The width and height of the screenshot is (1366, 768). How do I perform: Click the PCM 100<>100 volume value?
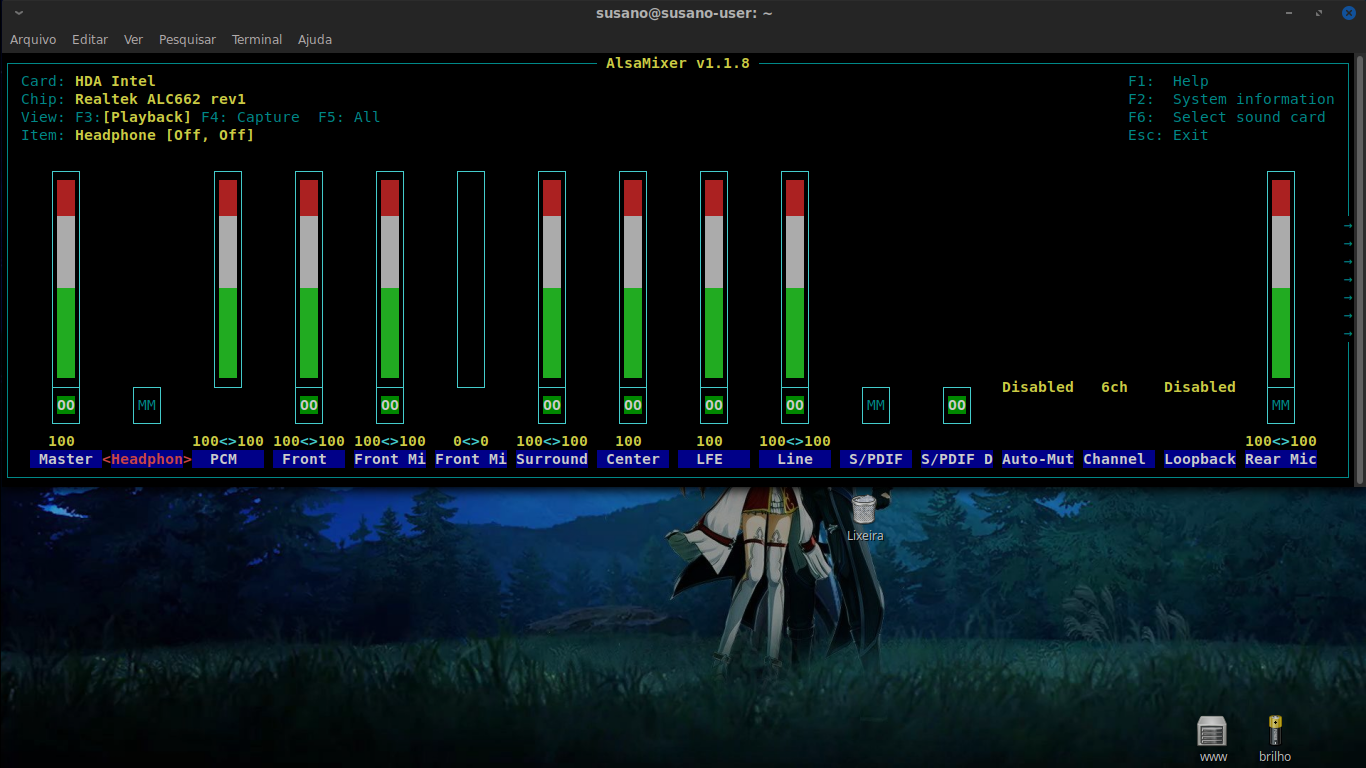[228, 441]
